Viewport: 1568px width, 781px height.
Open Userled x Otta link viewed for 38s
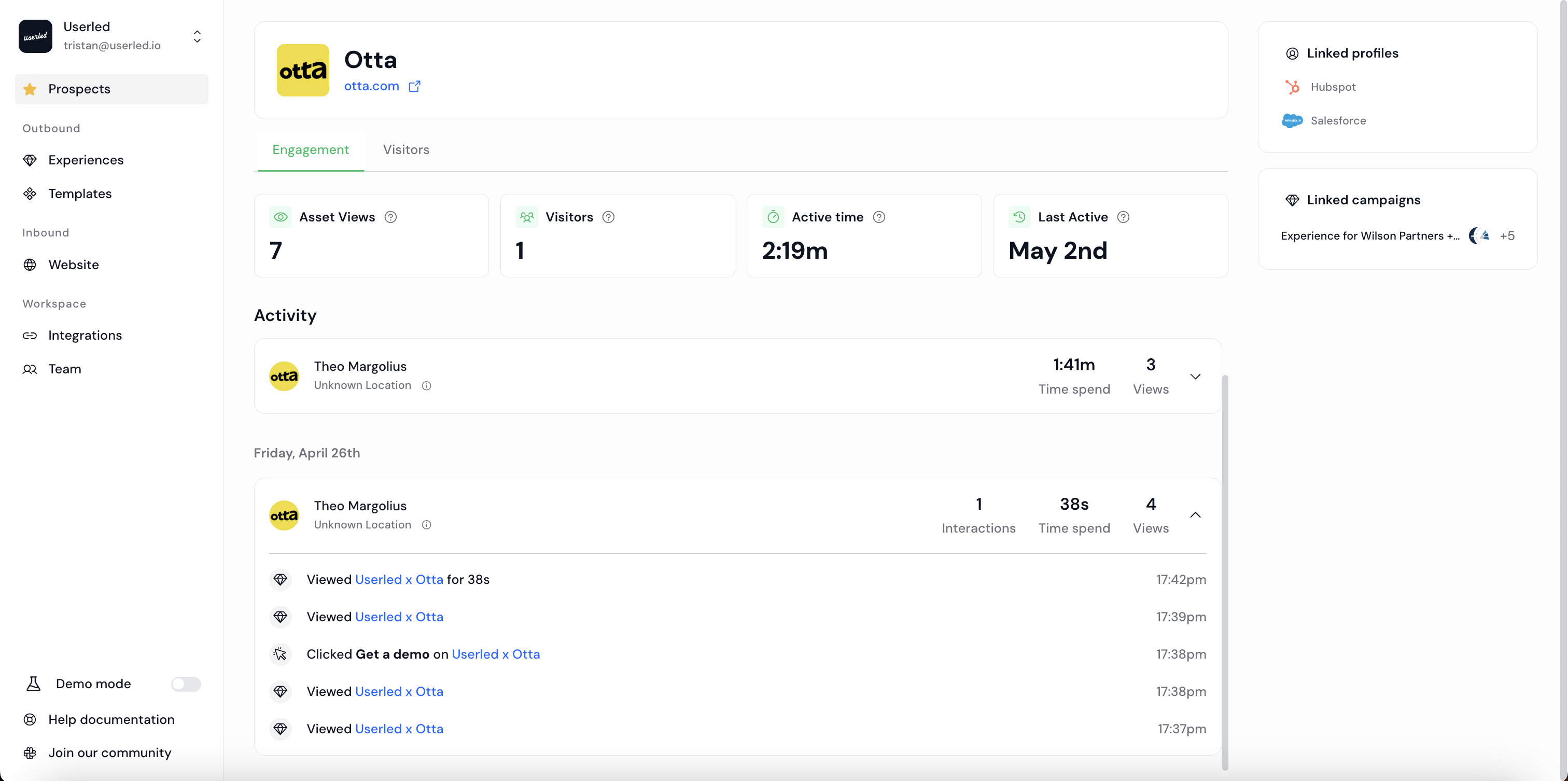pyautogui.click(x=399, y=579)
